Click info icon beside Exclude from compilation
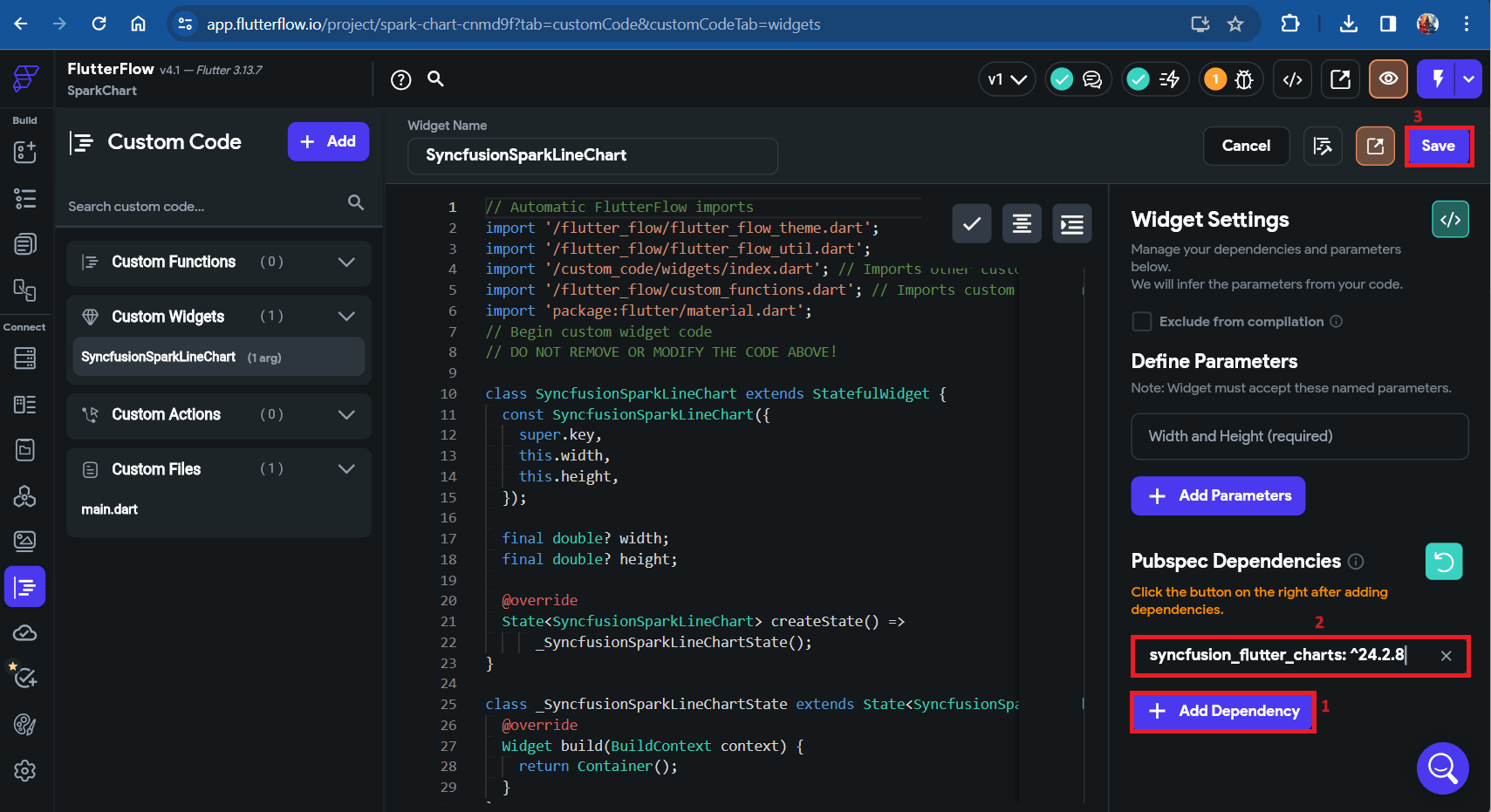 point(1336,322)
